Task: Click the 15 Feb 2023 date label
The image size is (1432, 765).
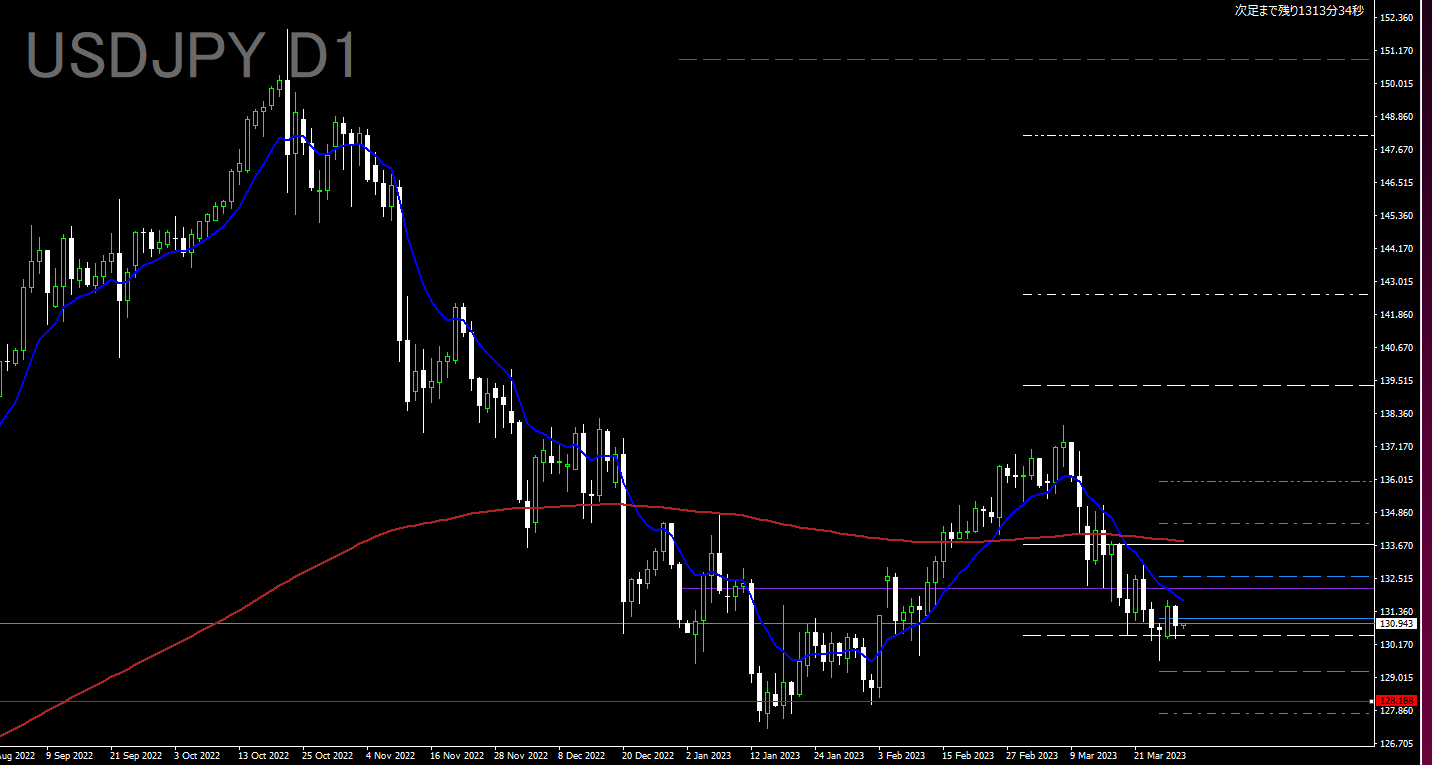Action: point(967,757)
